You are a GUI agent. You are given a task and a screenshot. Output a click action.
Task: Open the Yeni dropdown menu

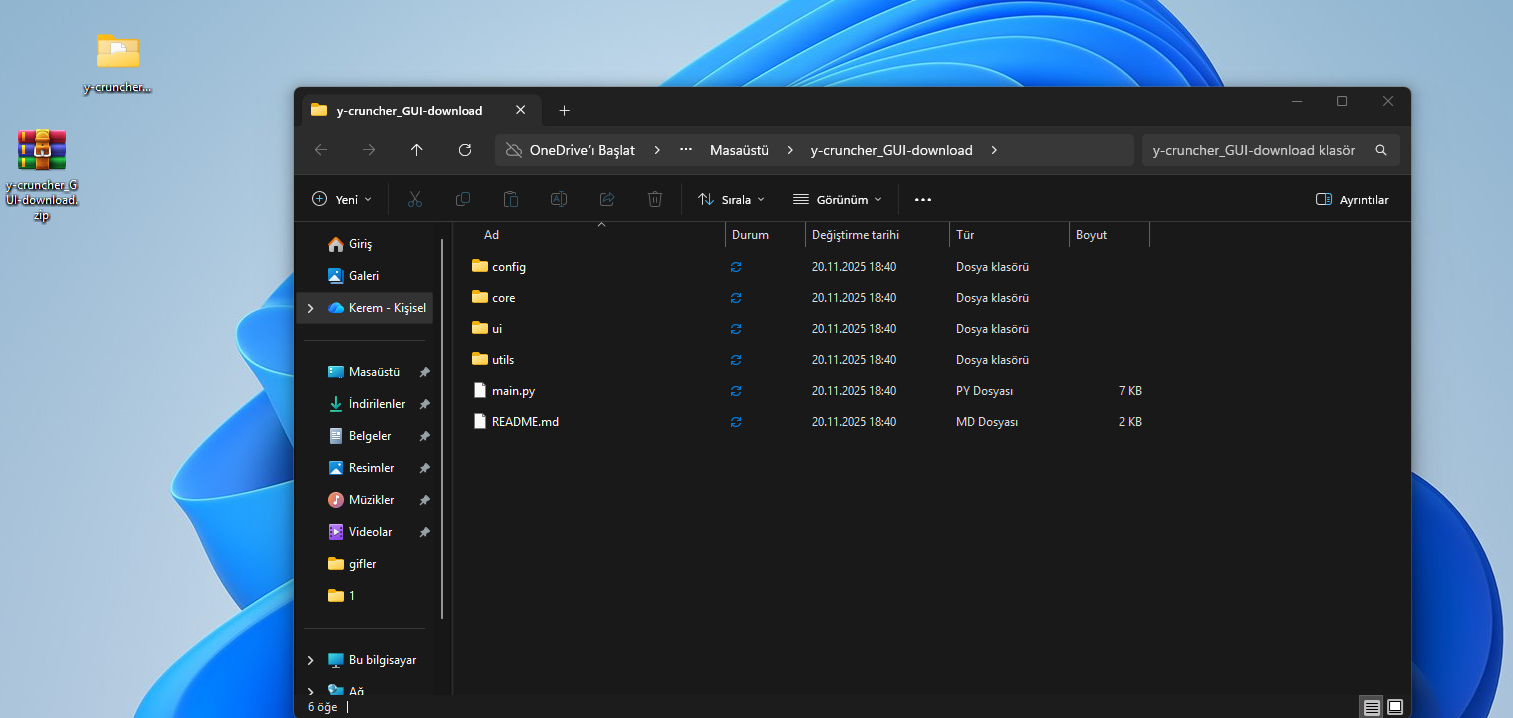click(x=342, y=200)
